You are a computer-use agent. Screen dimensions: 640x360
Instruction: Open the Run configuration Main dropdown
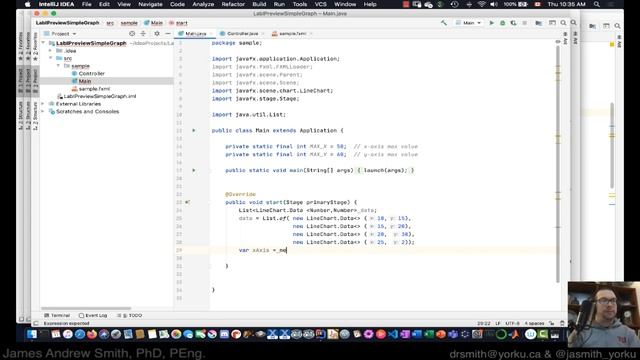(468, 23)
